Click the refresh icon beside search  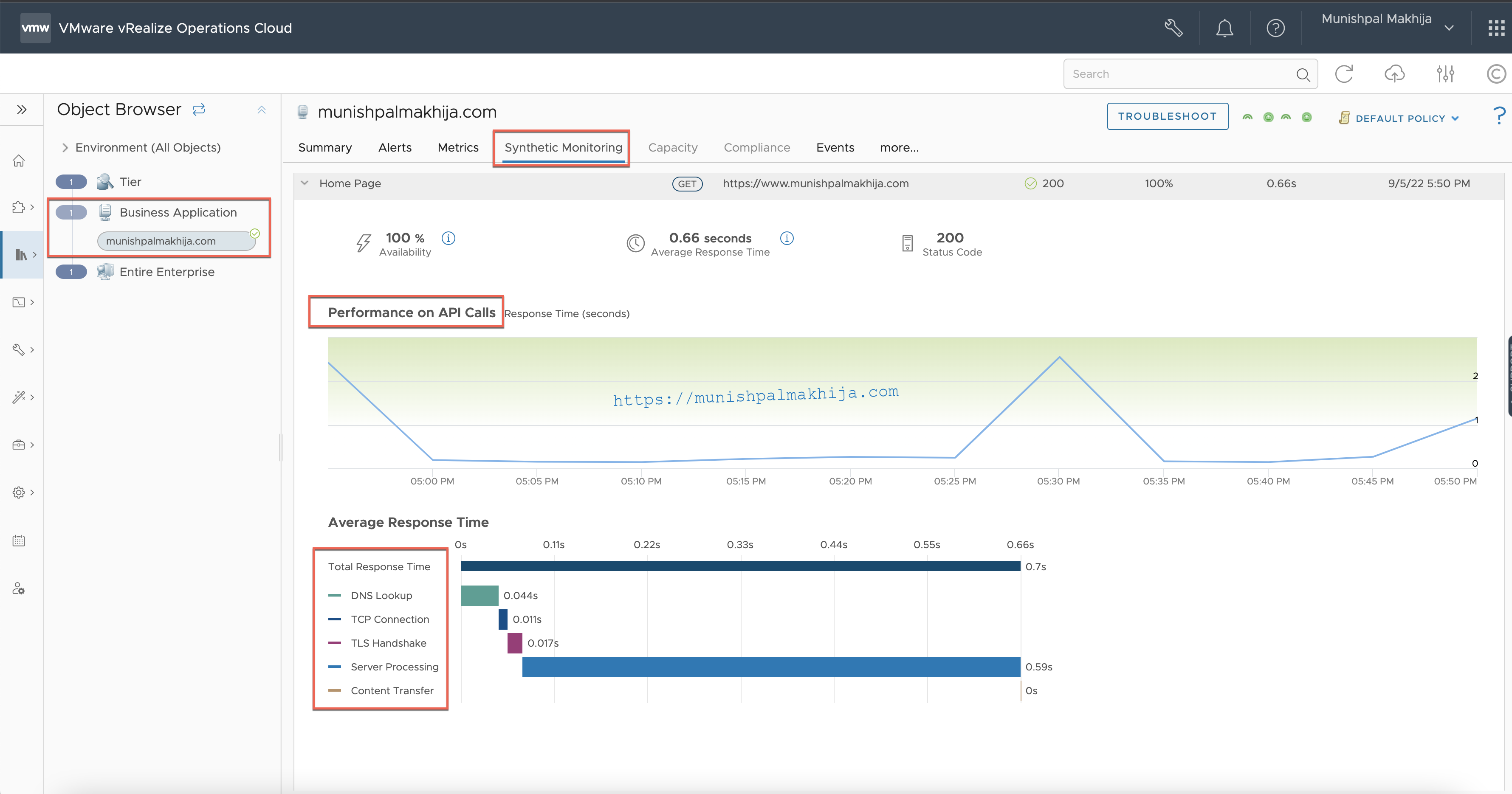pos(1344,74)
